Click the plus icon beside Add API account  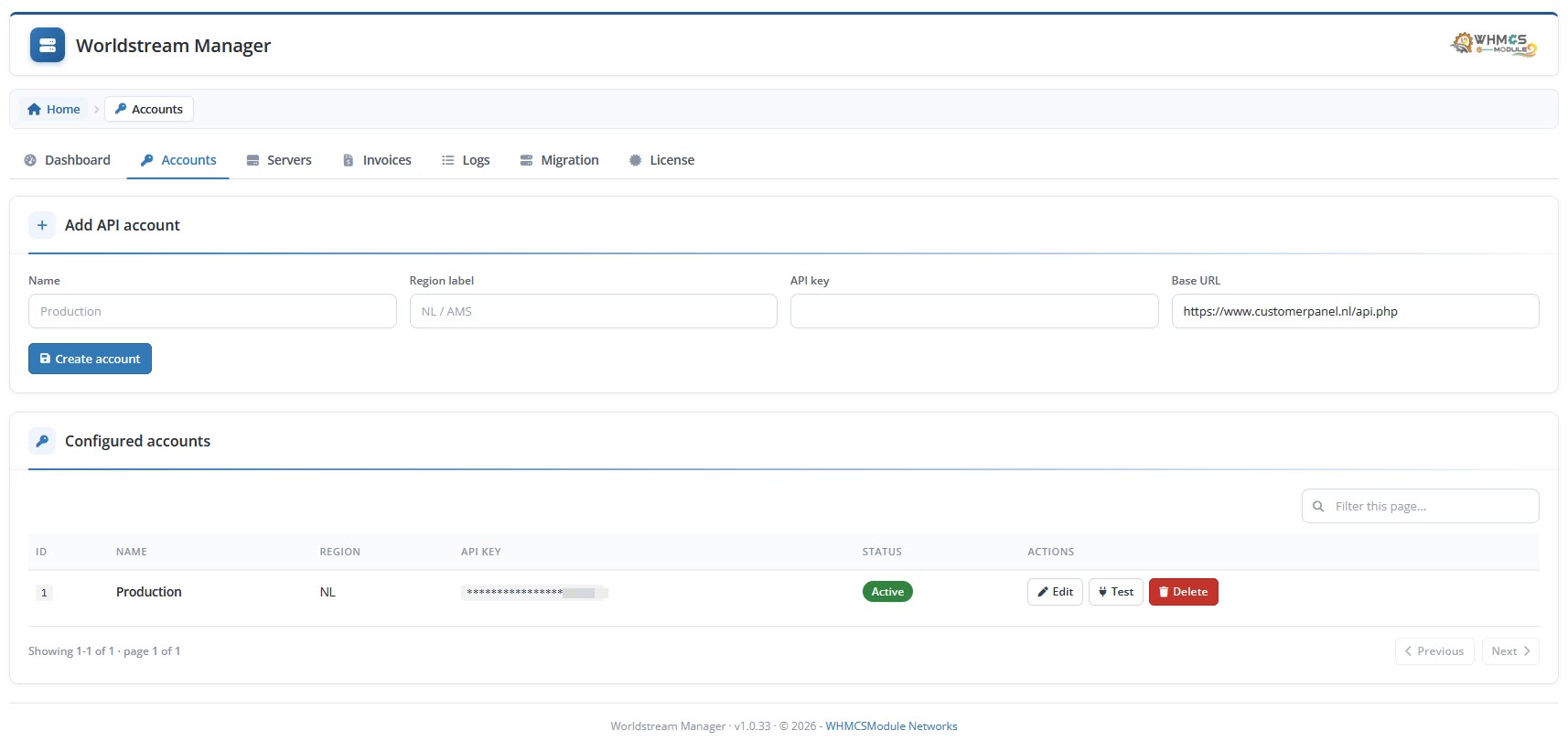[42, 225]
